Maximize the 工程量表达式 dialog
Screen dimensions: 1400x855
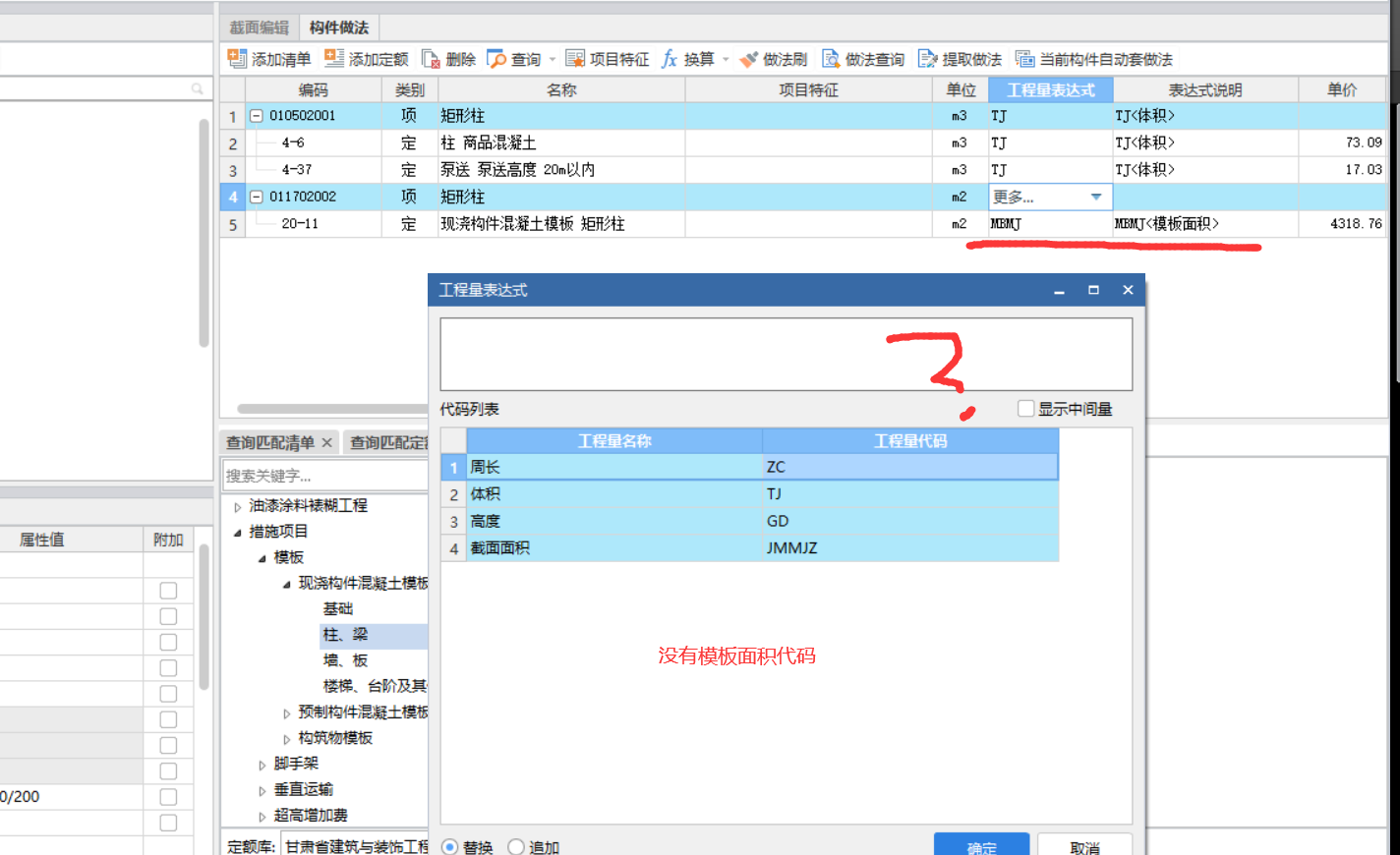[x=1093, y=290]
